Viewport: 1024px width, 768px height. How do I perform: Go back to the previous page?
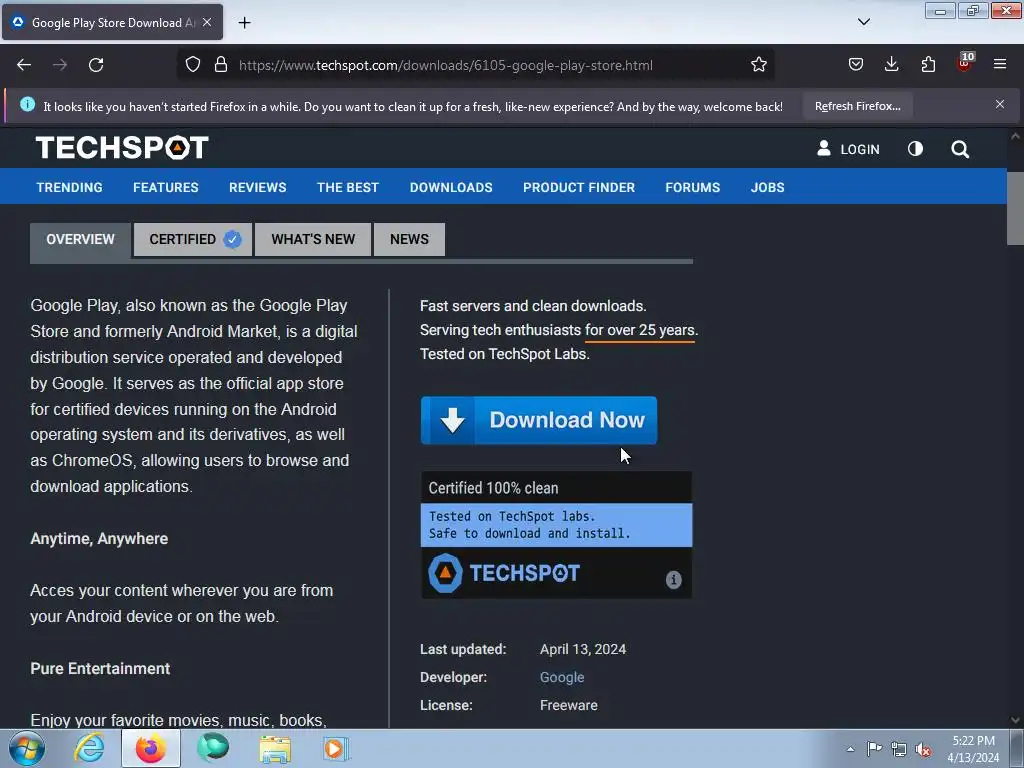tap(24, 65)
